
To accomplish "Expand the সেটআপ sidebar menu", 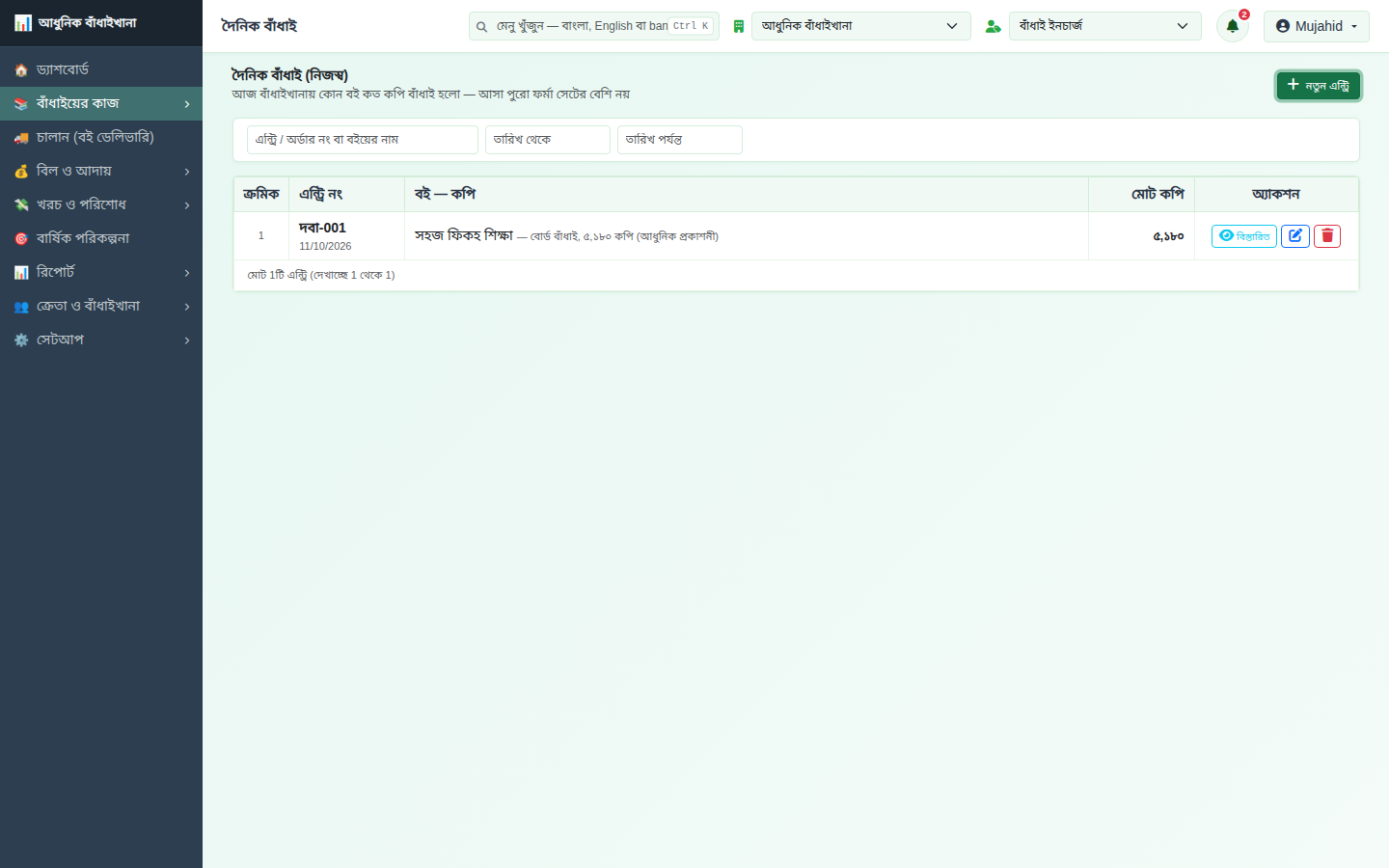I will pyautogui.click(x=101, y=339).
